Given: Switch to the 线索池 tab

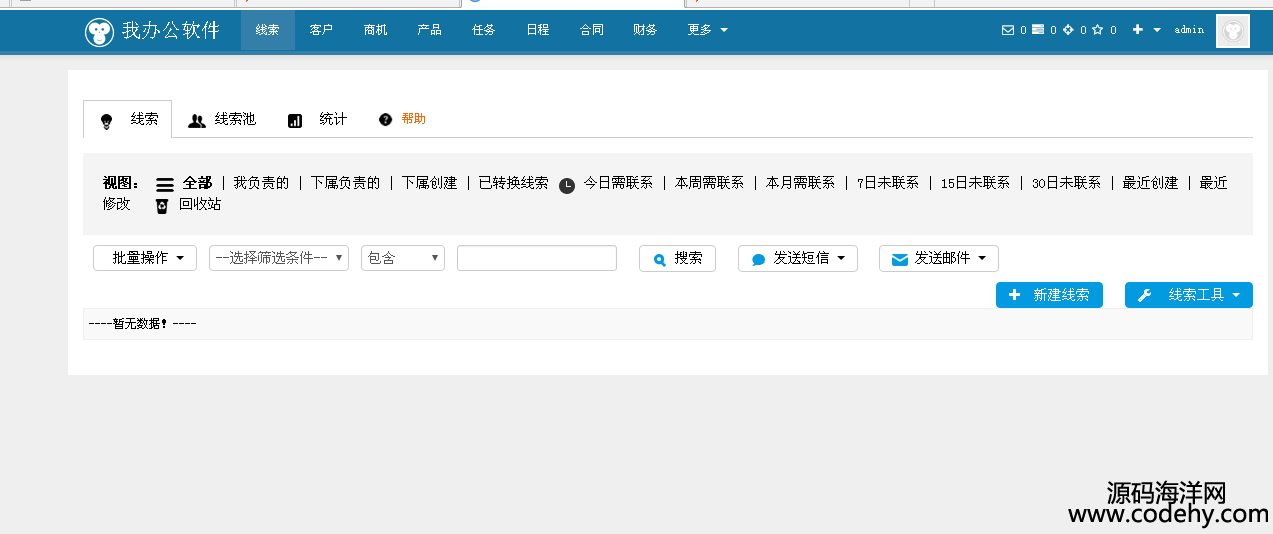Looking at the screenshot, I should [222, 119].
